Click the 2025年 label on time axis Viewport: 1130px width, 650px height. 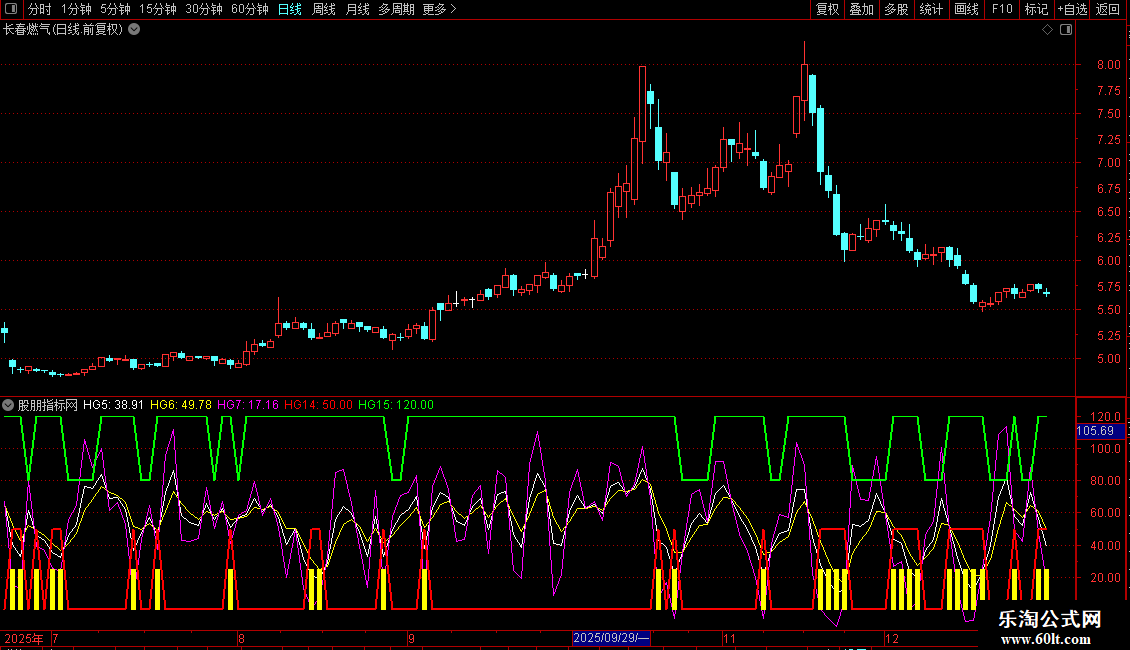tap(24, 638)
